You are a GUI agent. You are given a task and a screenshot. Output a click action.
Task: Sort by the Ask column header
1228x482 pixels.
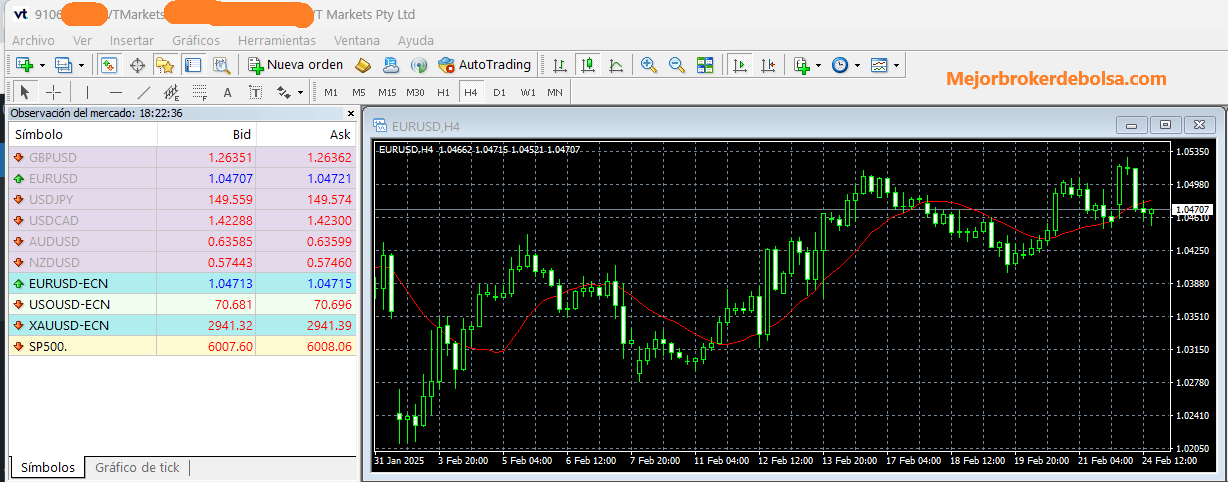[x=306, y=134]
